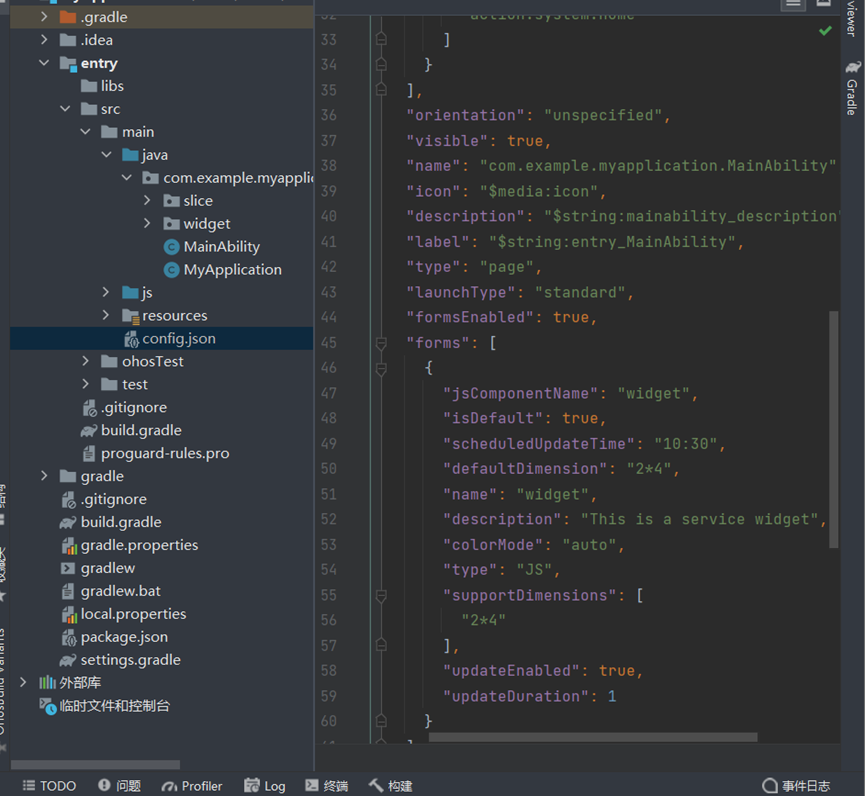Click line number 50 in gutter

[329, 469]
